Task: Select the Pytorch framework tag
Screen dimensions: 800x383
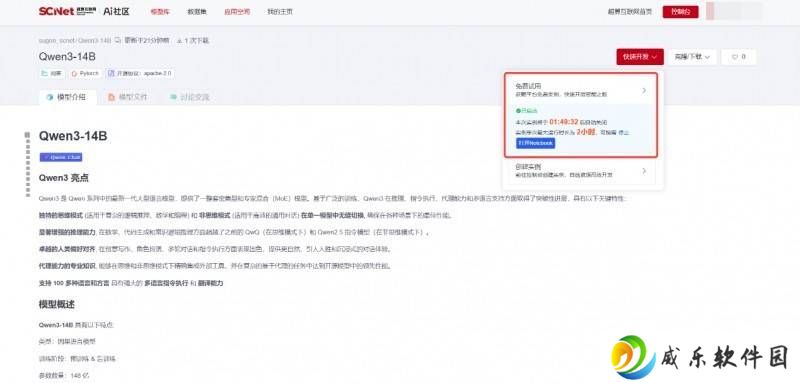Action: pos(85,73)
